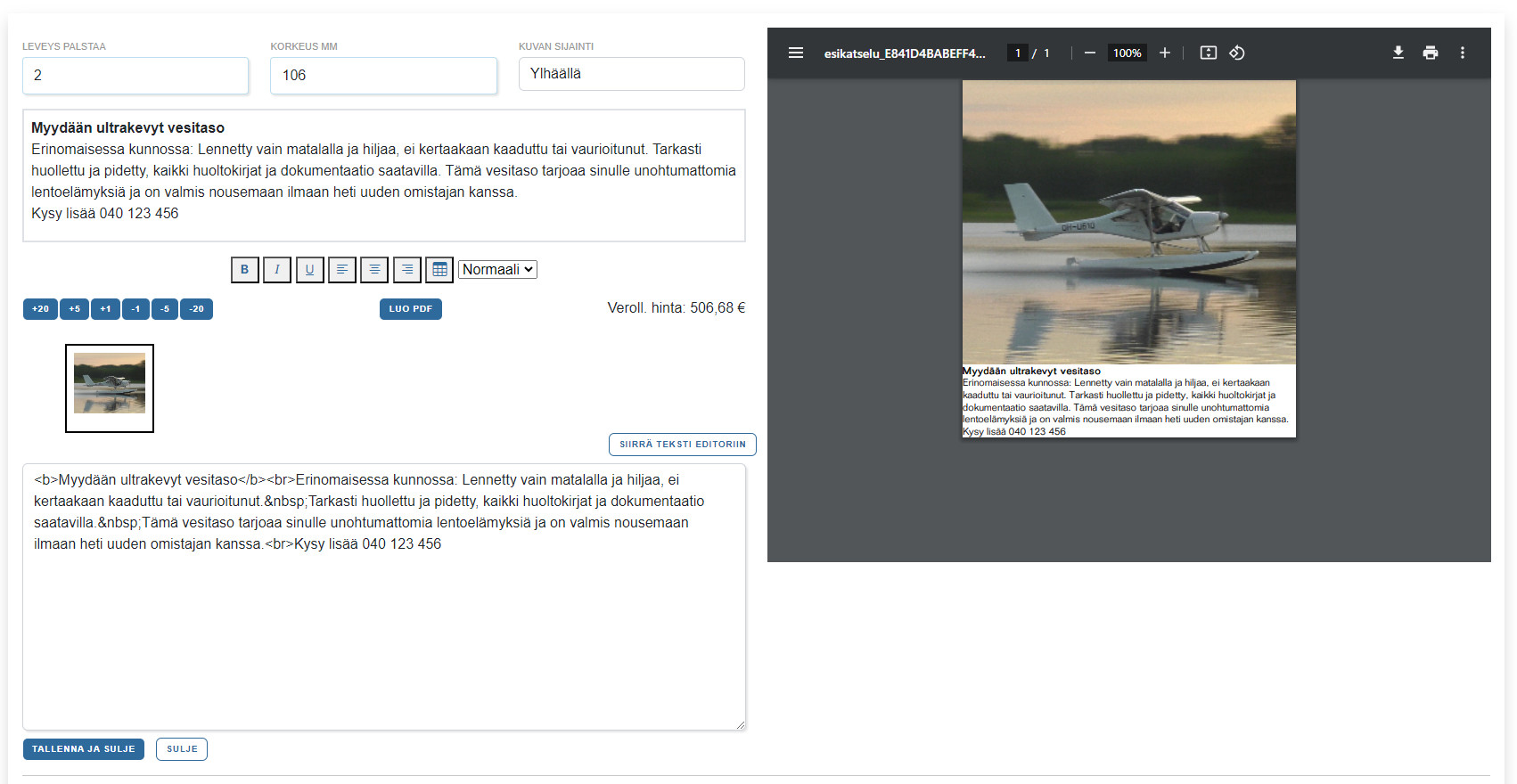The image size is (1517, 784).
Task: Open the Normaali text size dropdown
Action: 497,269
